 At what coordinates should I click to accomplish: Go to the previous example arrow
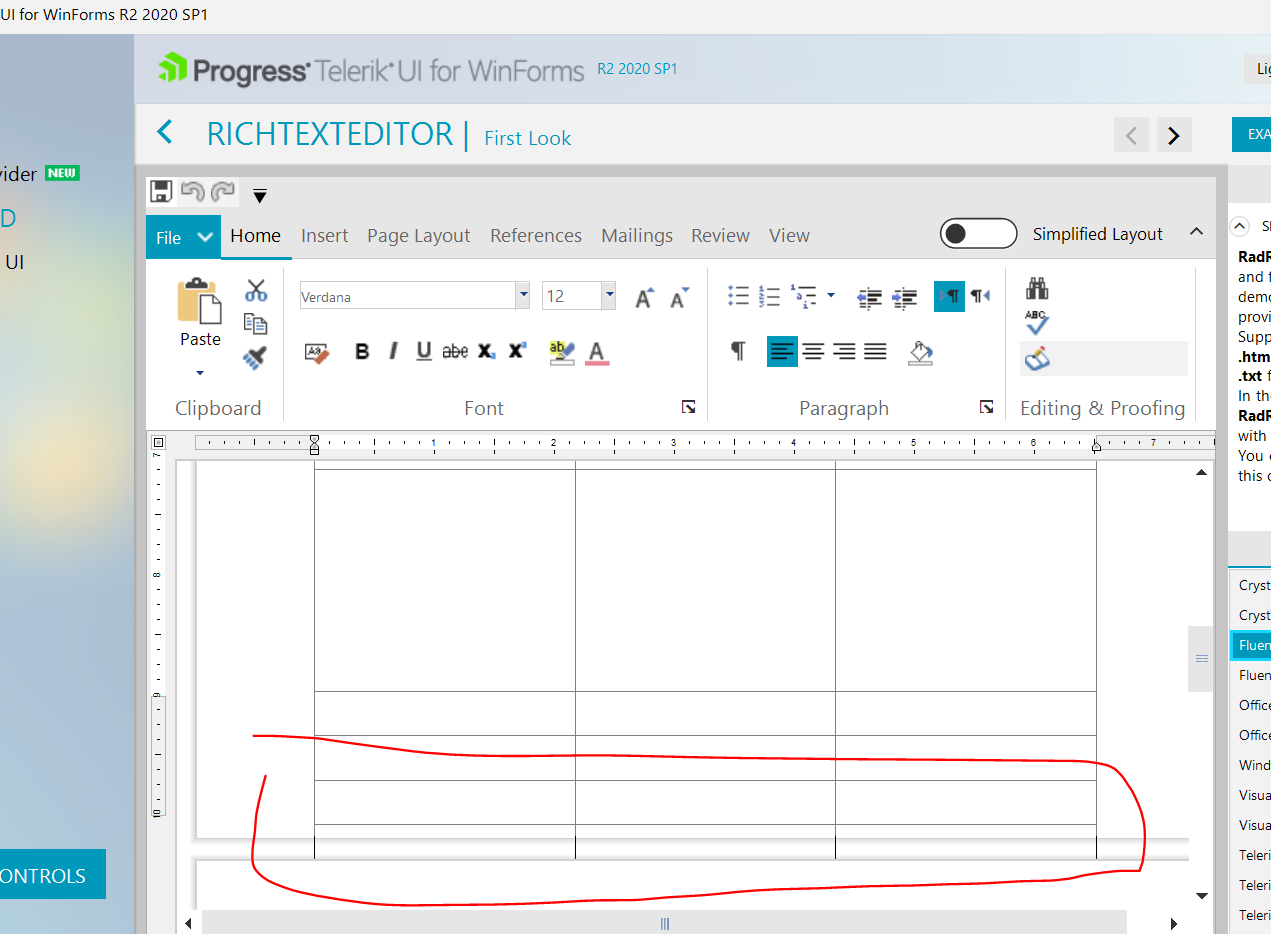[1131, 135]
